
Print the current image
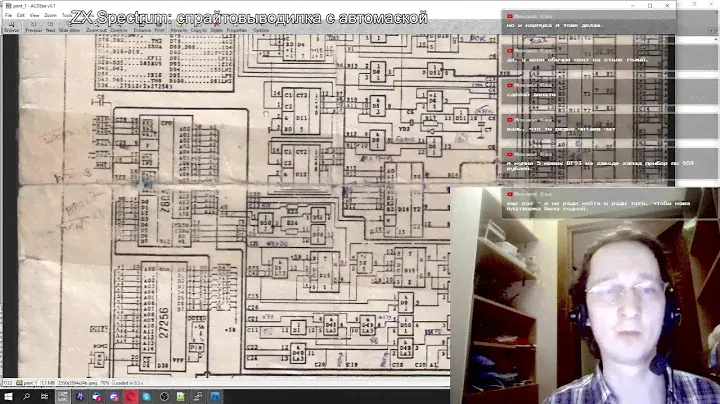click(x=159, y=29)
